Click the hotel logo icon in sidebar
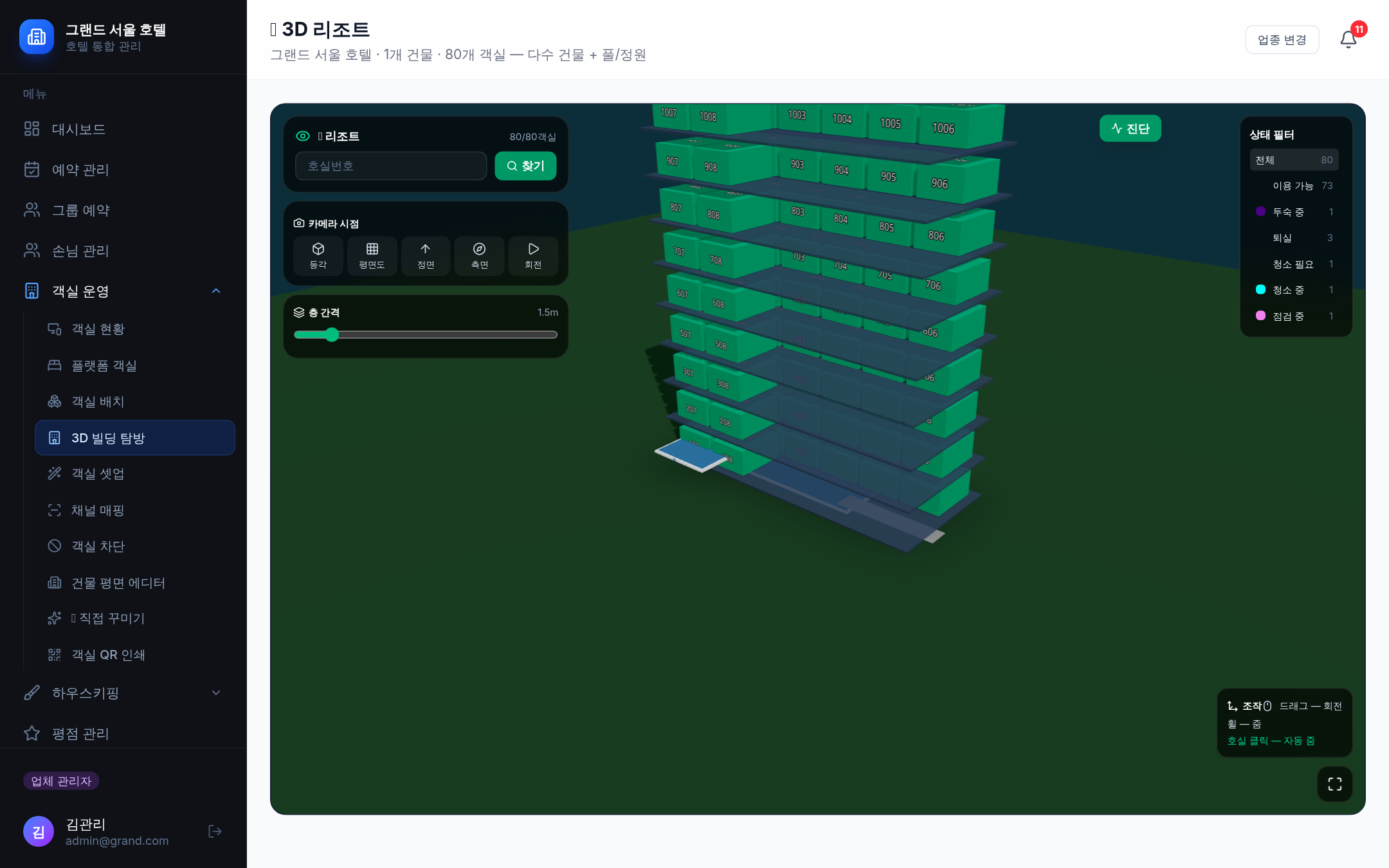 tap(37, 37)
